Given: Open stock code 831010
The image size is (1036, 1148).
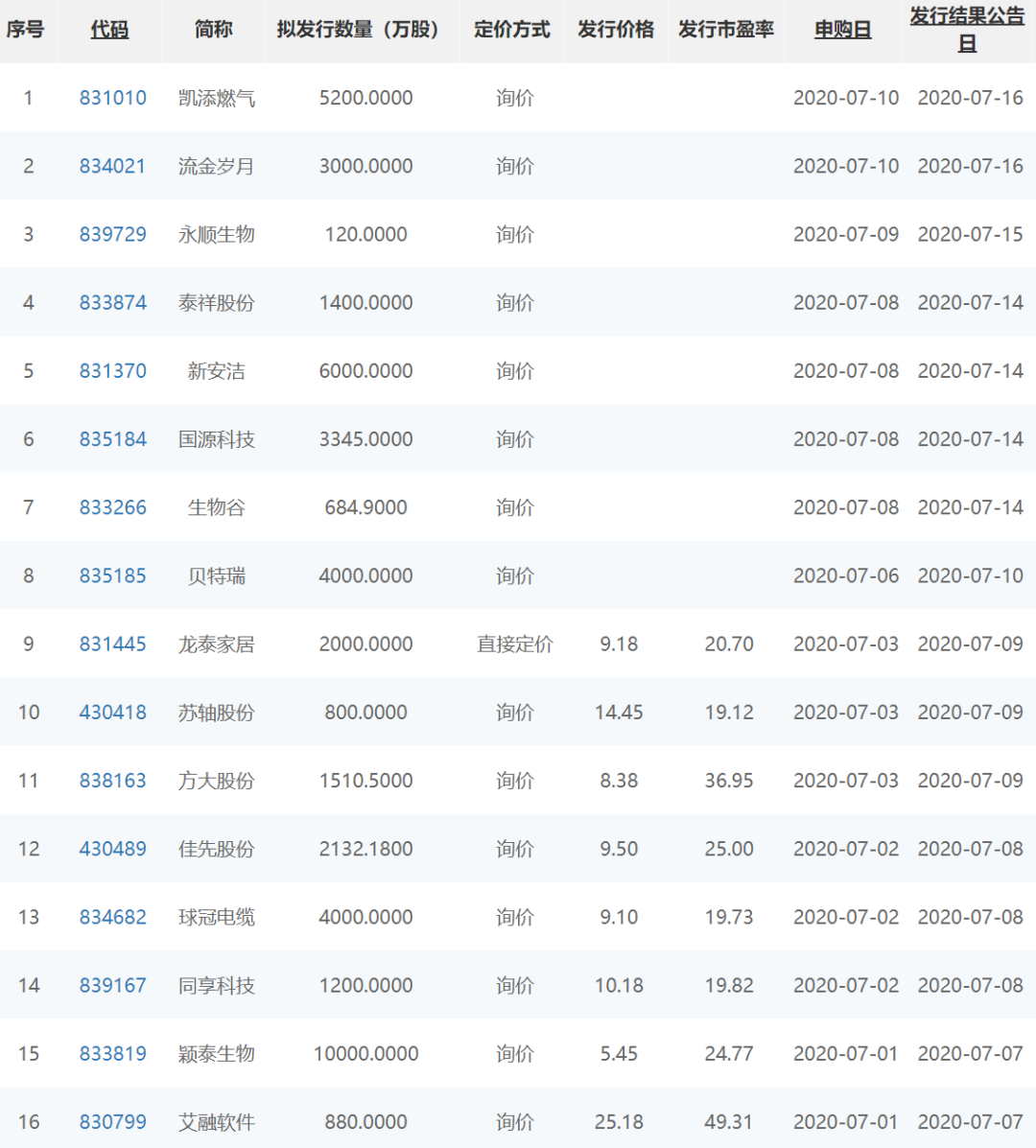Looking at the screenshot, I should [x=113, y=98].
